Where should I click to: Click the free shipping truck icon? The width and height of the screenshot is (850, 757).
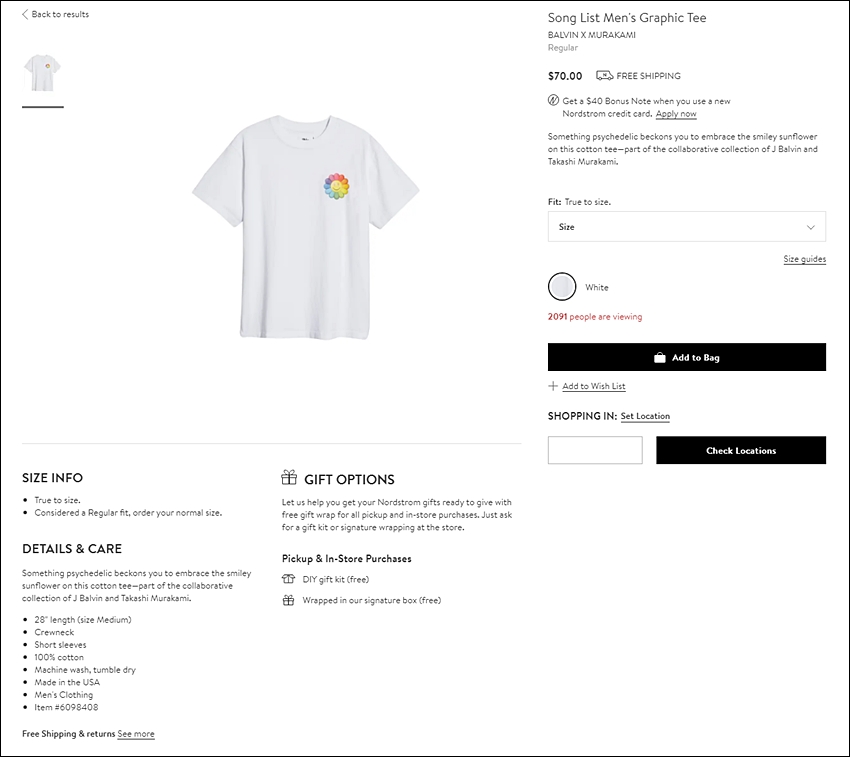click(x=604, y=75)
